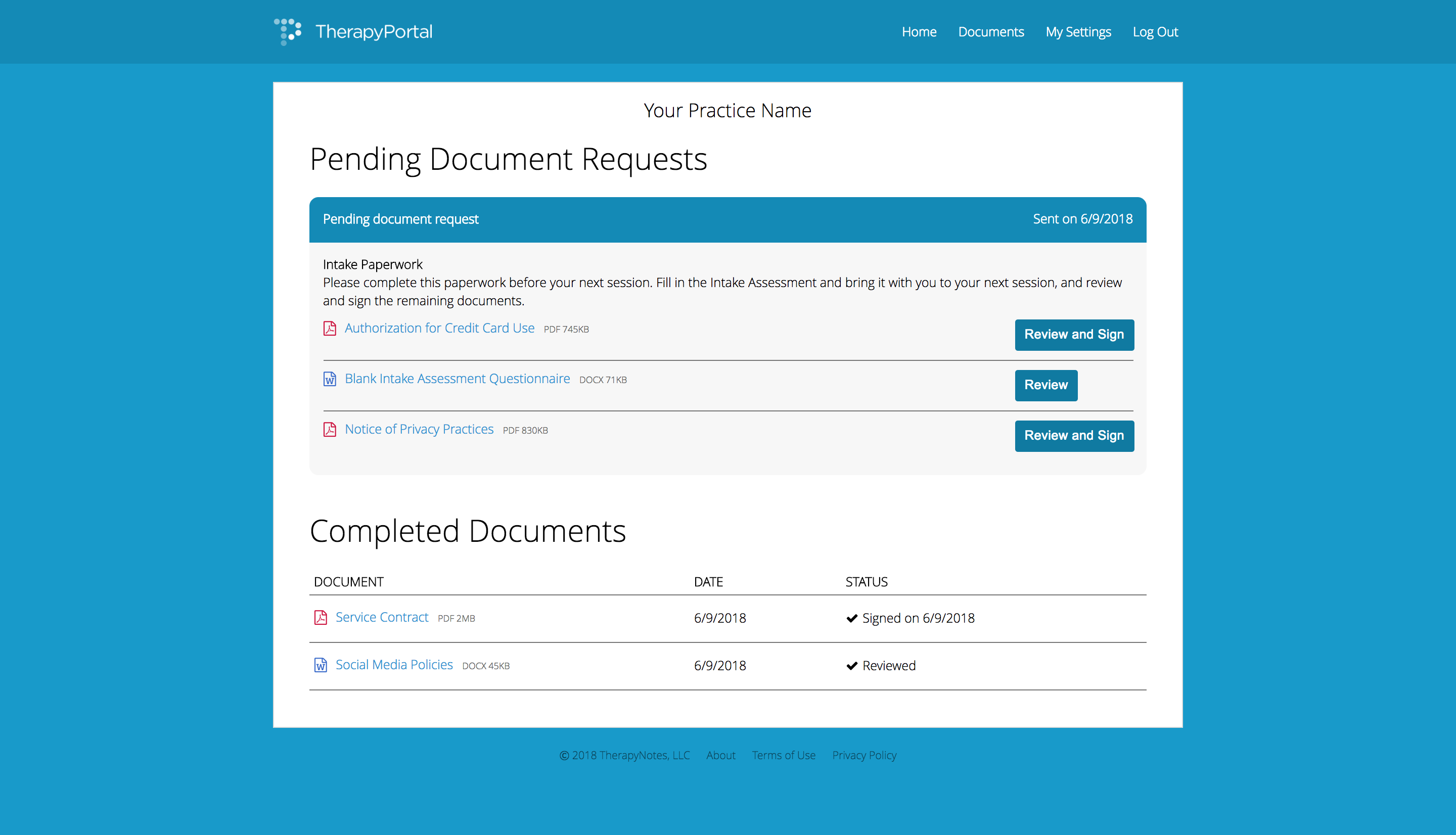Click the TherapyPortal title text
Viewport: 1456px width, 835px height.
click(374, 31)
